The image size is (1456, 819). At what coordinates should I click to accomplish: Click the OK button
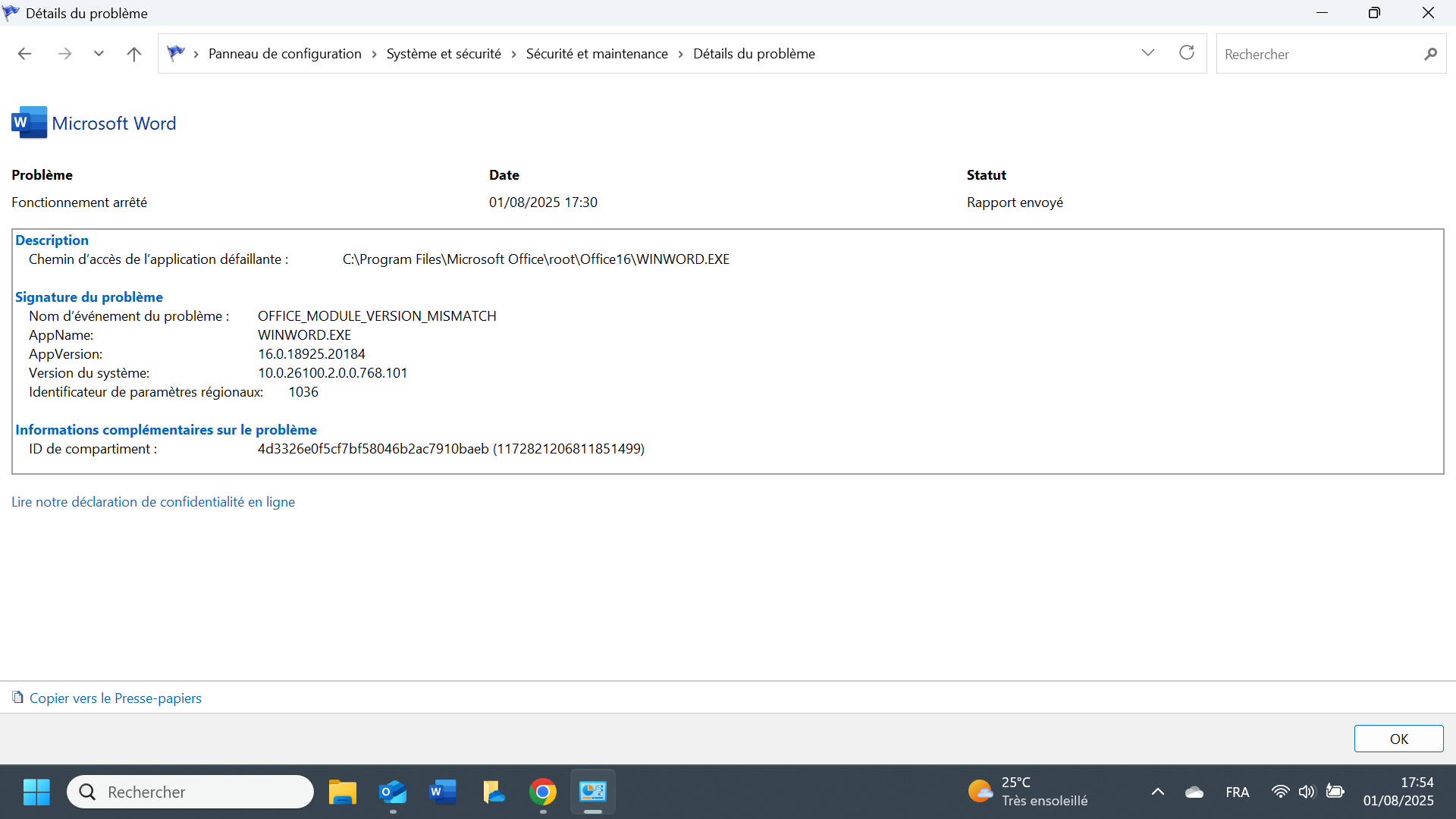tap(1398, 739)
